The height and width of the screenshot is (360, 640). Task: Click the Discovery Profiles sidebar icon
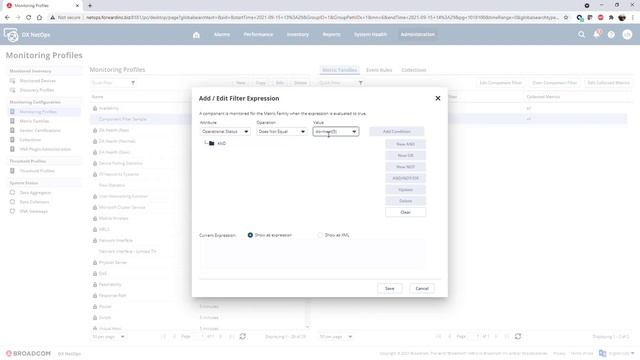coord(12,90)
